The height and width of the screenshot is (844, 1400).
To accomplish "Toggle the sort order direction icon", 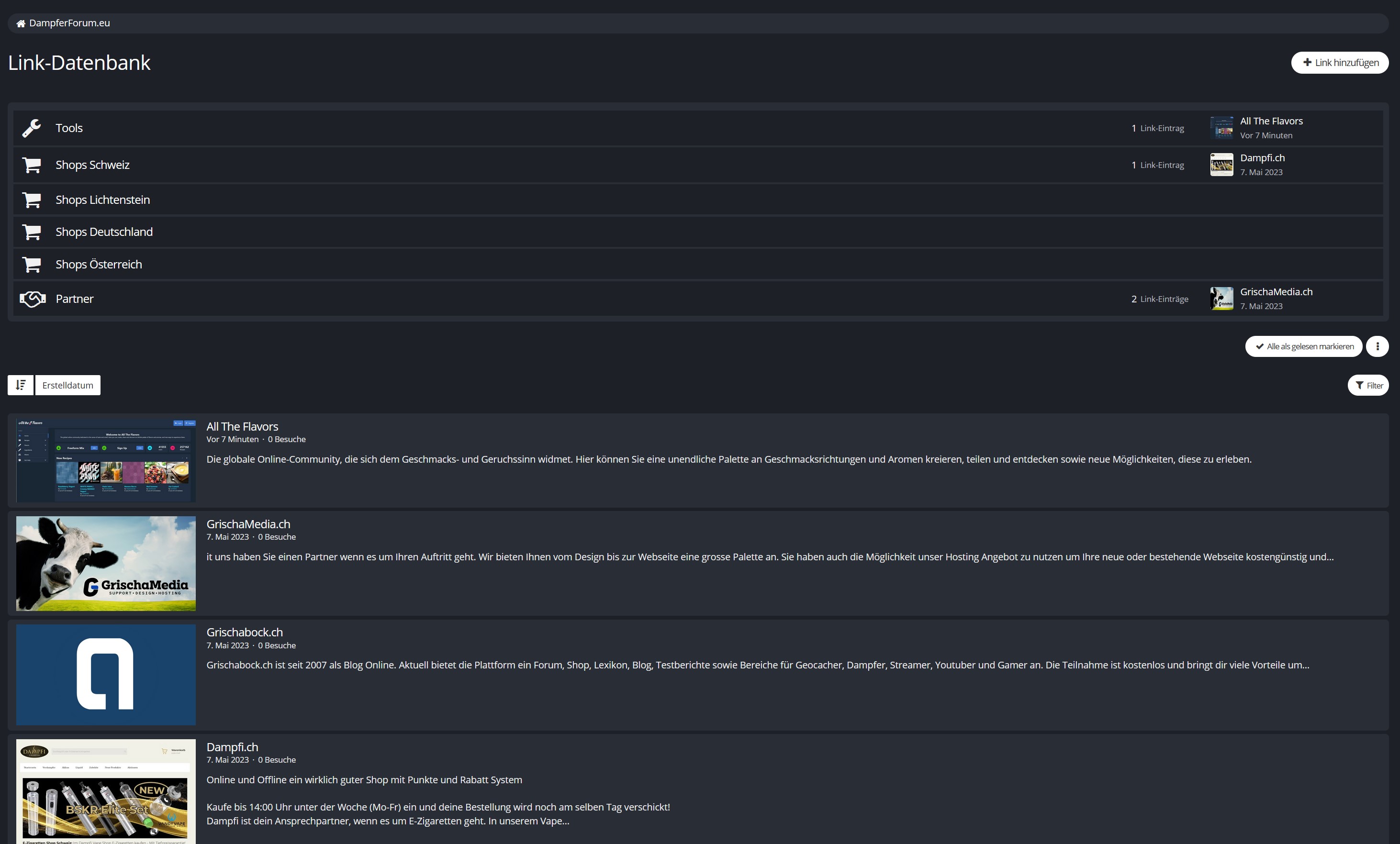I will (21, 385).
